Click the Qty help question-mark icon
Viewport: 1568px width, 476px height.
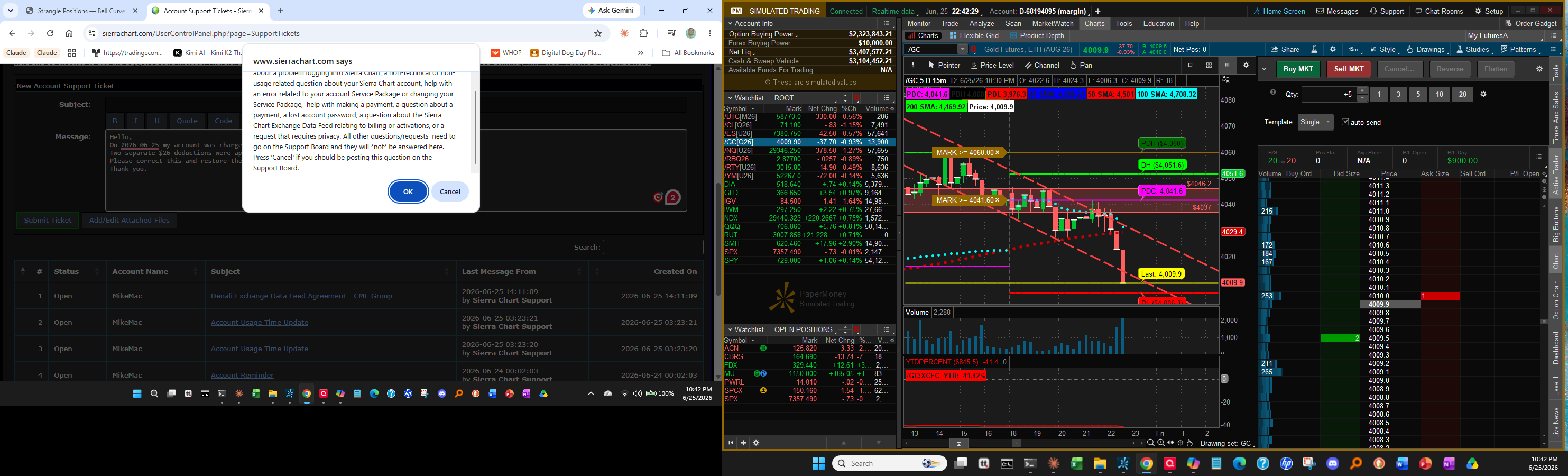click(x=1273, y=93)
